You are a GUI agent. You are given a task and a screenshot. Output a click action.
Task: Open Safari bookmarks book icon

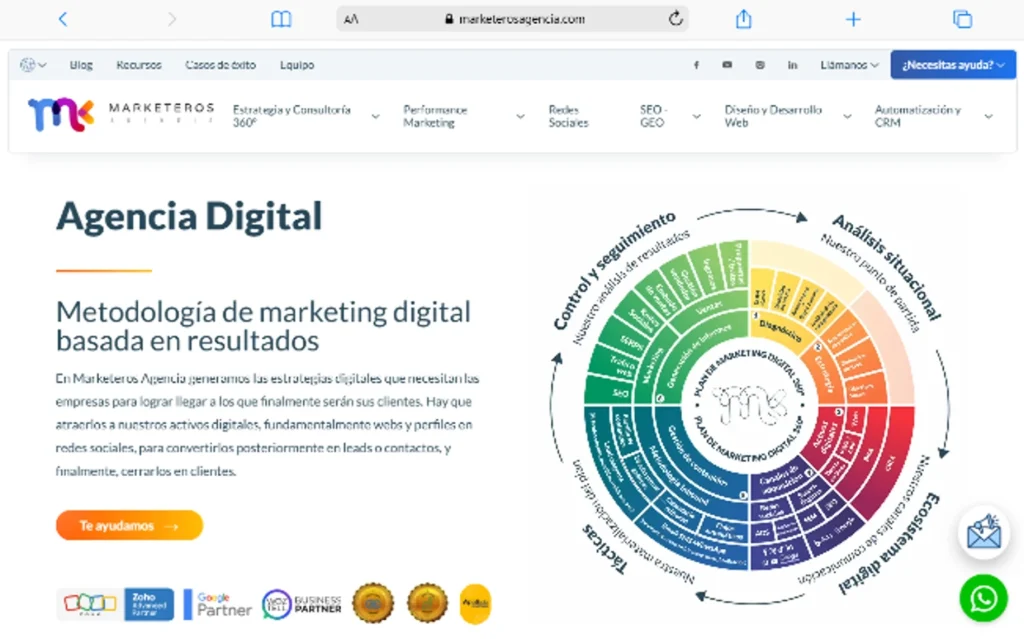281,19
